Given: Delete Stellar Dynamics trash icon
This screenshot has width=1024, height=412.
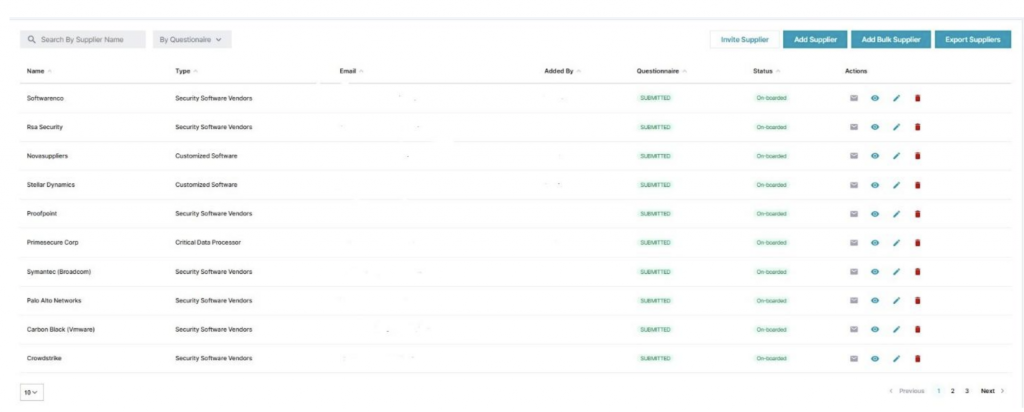Looking at the screenshot, I should 918,185.
